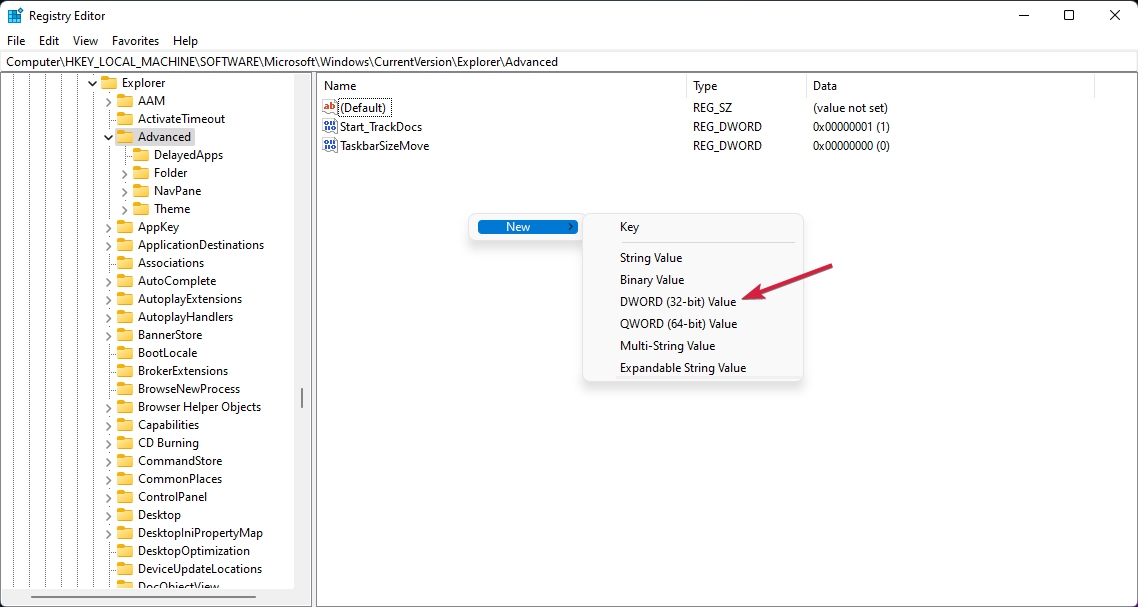The width and height of the screenshot is (1138, 607).
Task: Choose DWORD (32-bit) Value from submenu
Action: (x=677, y=302)
